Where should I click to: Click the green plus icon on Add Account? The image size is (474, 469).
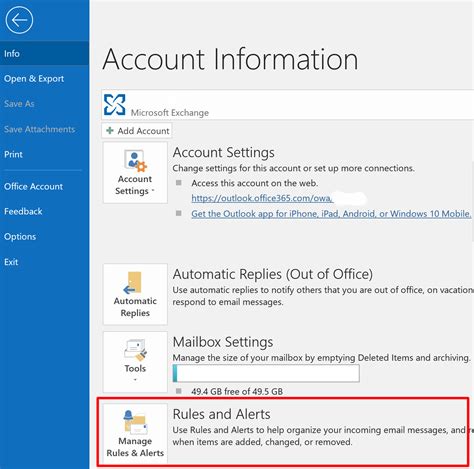coord(110,131)
